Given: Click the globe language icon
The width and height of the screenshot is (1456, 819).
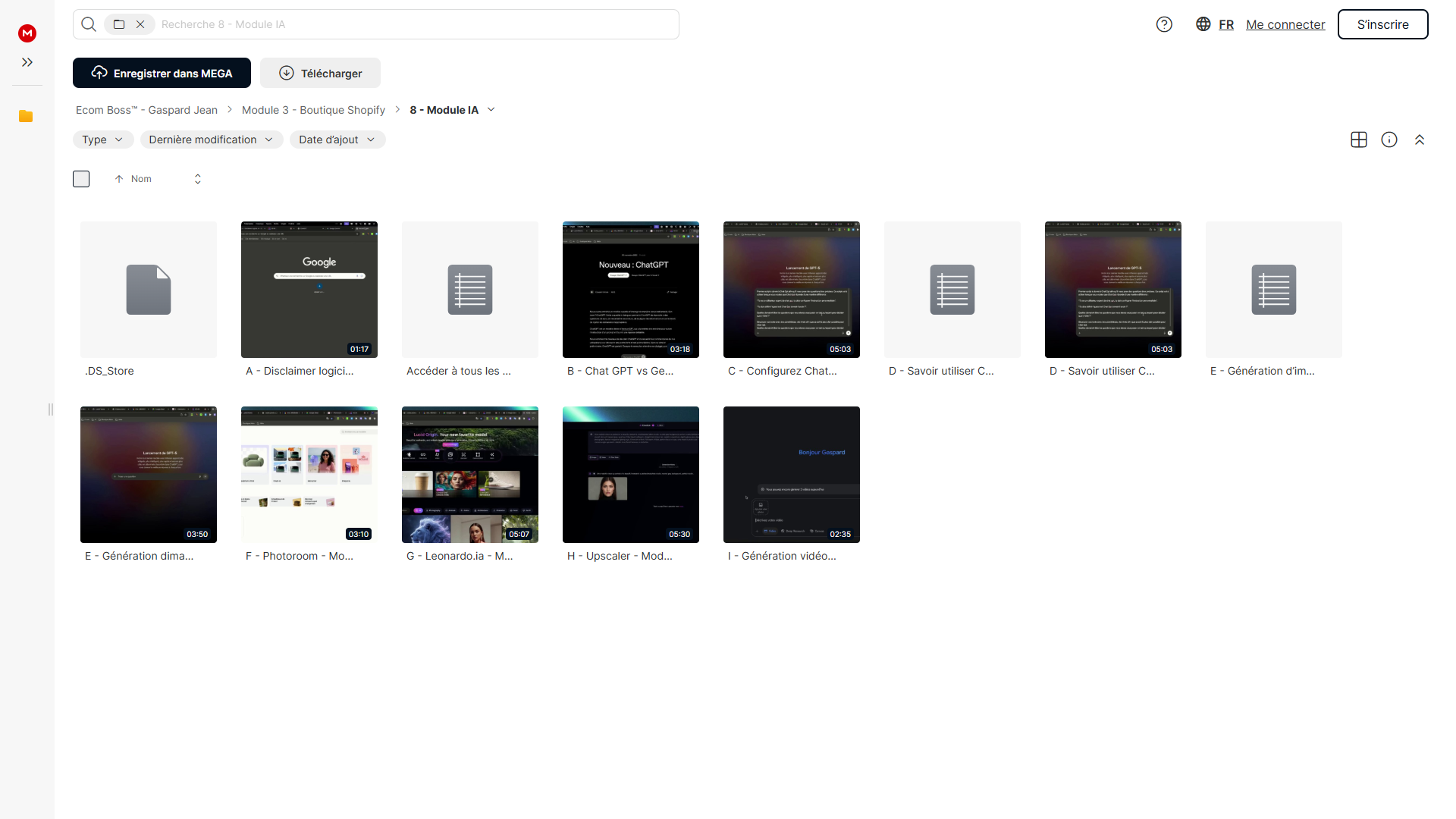Looking at the screenshot, I should [x=1203, y=24].
